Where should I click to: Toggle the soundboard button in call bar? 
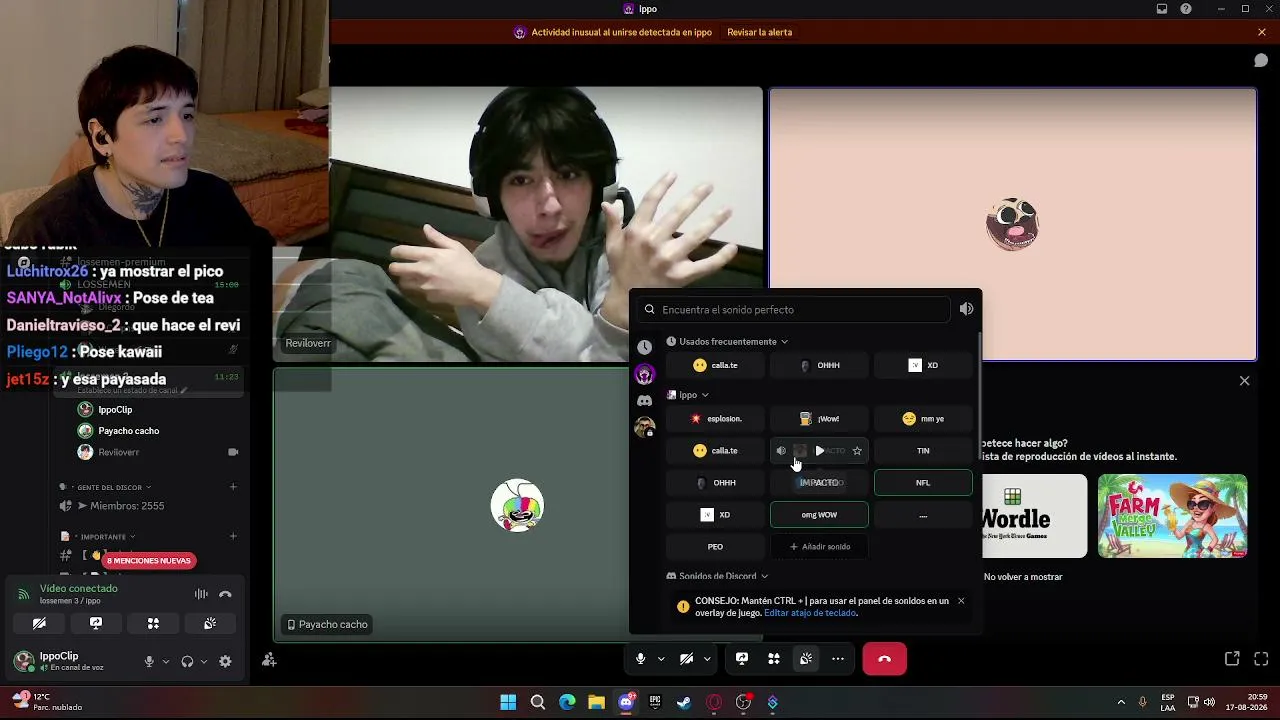point(806,659)
